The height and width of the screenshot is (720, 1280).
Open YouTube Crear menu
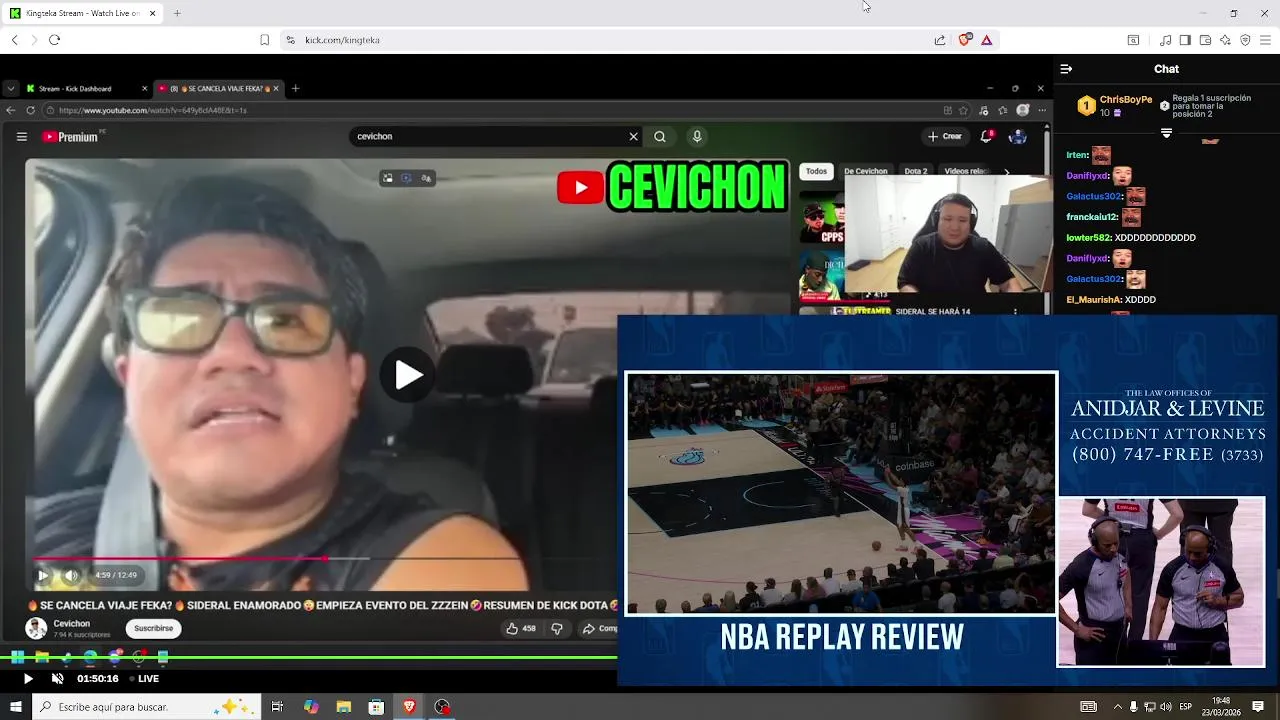(x=945, y=136)
